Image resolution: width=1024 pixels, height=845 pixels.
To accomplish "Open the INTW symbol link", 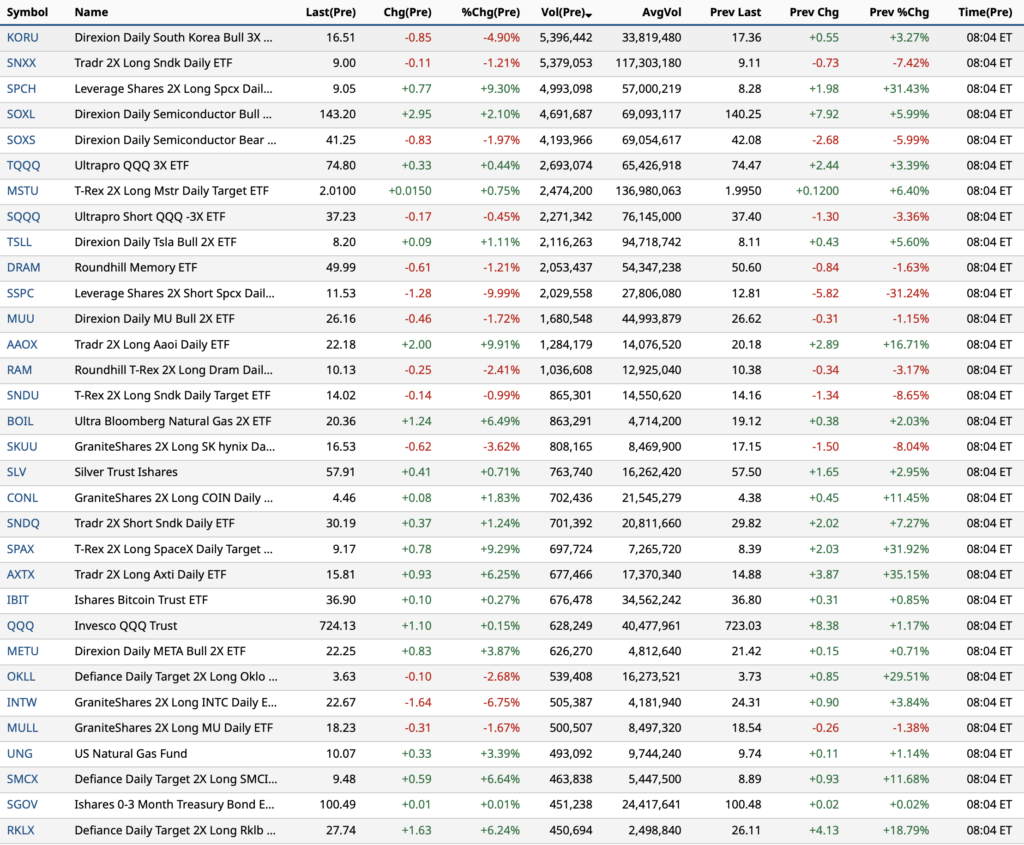I will click(x=22, y=703).
